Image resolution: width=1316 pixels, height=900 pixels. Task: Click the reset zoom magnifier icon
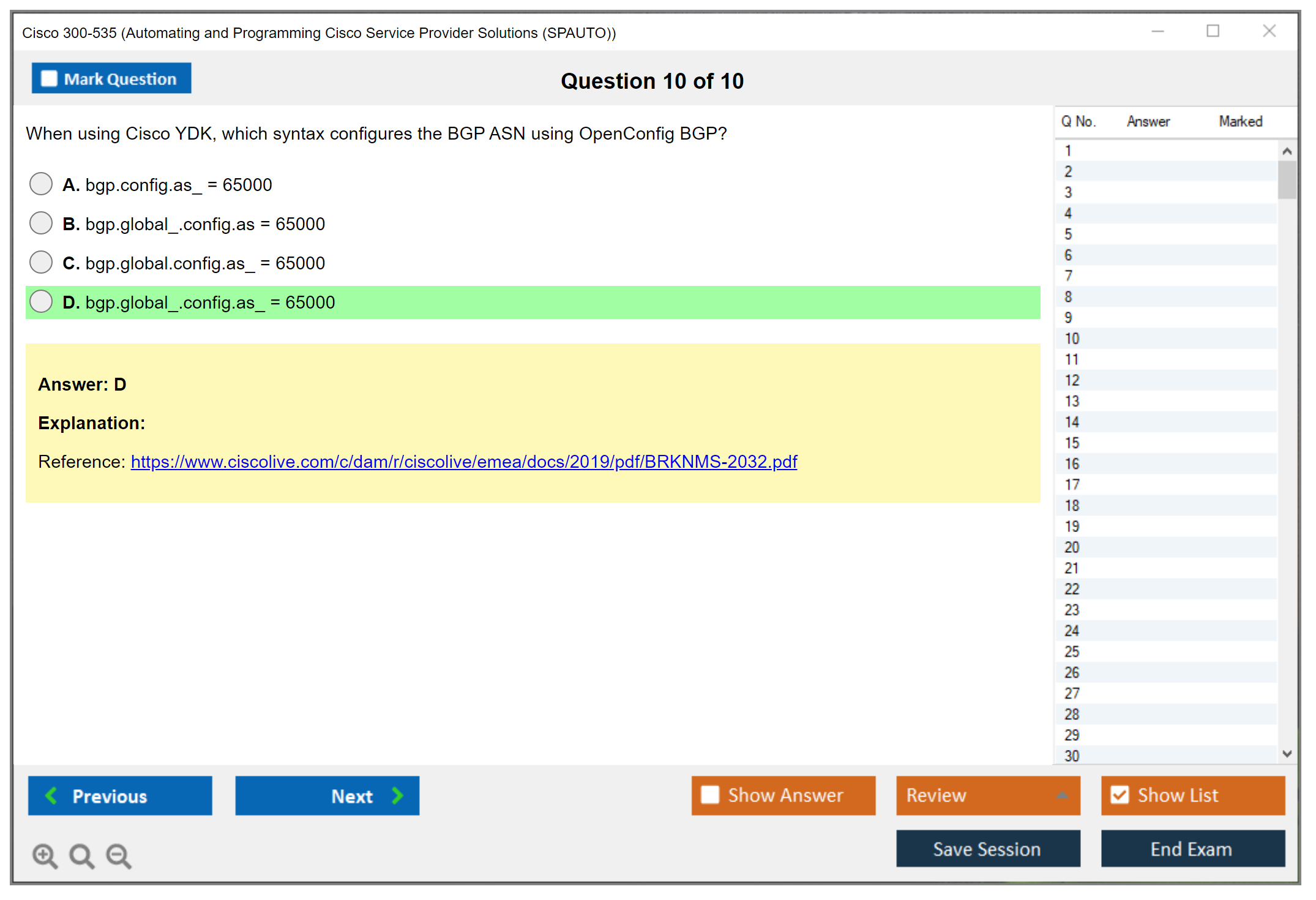pos(81,855)
